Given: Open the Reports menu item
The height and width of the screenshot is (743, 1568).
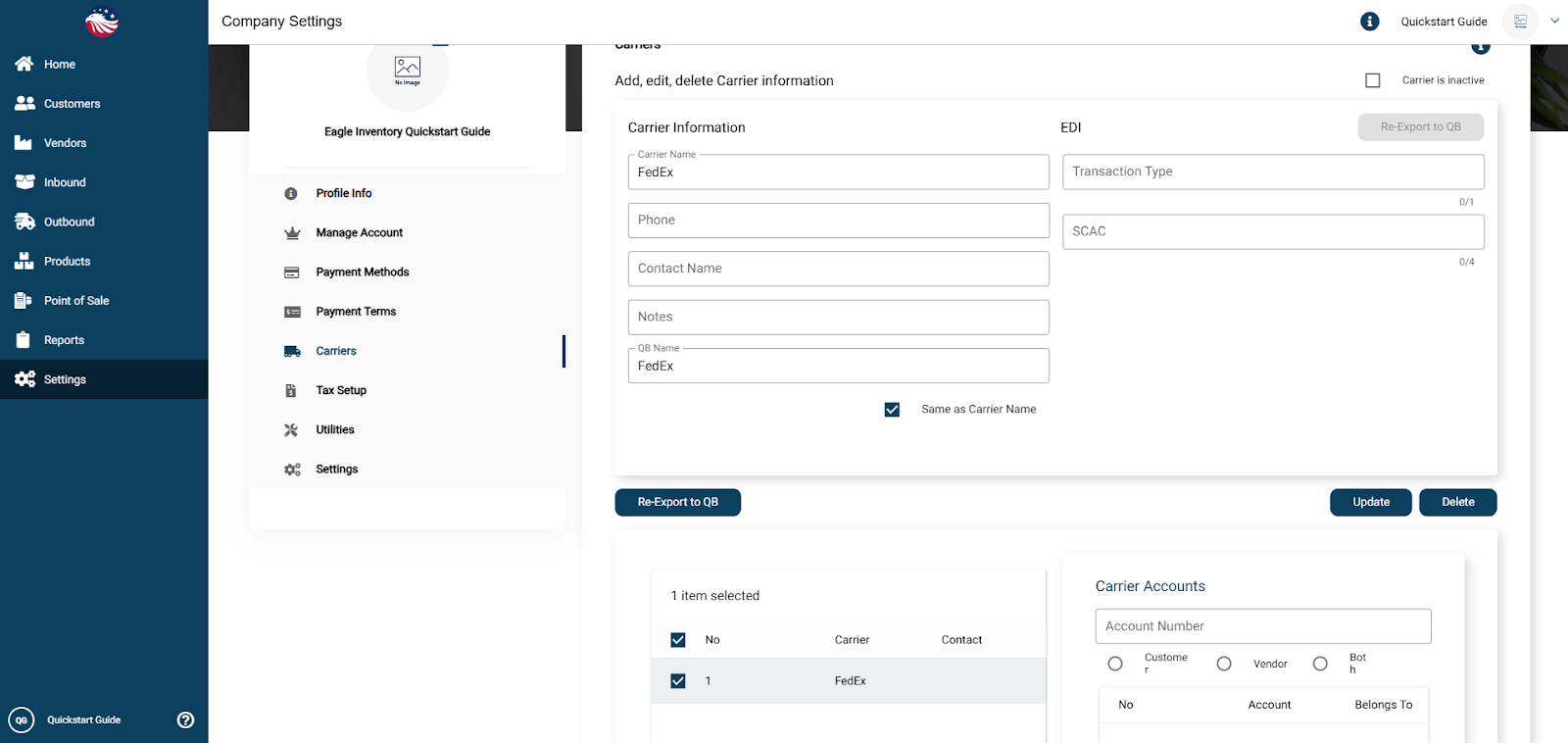Looking at the screenshot, I should tap(64, 340).
